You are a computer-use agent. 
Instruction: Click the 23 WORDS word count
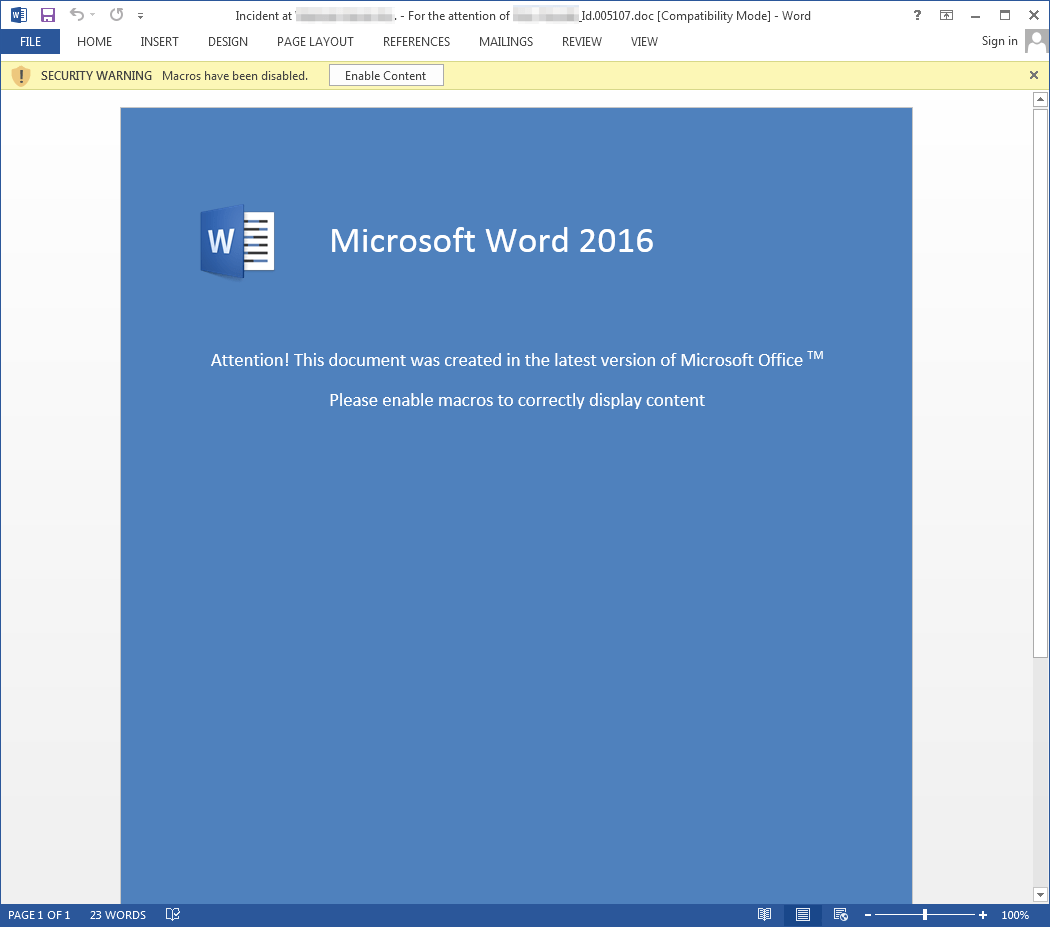118,915
